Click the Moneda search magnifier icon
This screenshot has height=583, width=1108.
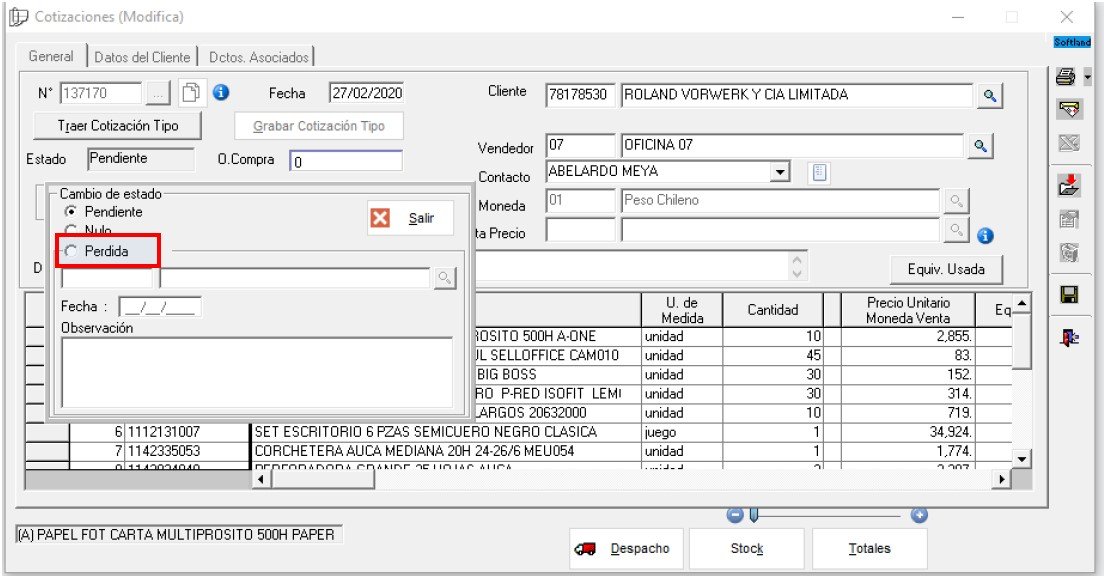click(x=955, y=201)
